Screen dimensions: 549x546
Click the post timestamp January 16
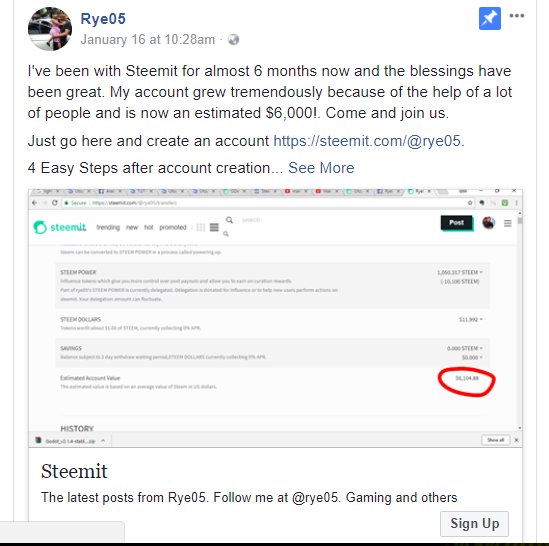point(148,40)
